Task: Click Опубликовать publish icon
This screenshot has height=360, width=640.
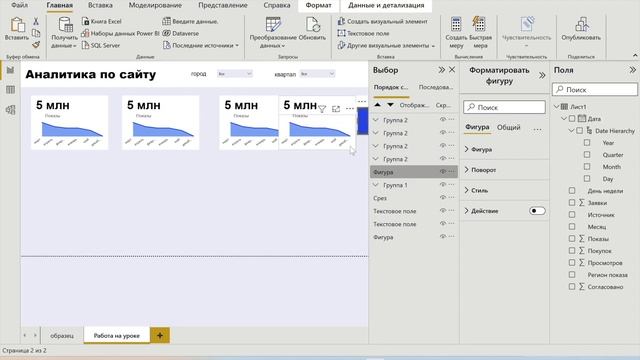Action: [581, 24]
